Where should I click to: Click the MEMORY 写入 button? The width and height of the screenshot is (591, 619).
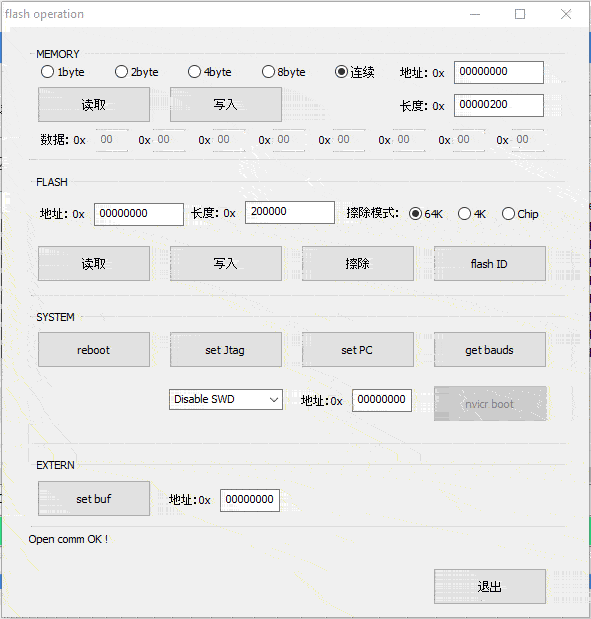(x=226, y=105)
